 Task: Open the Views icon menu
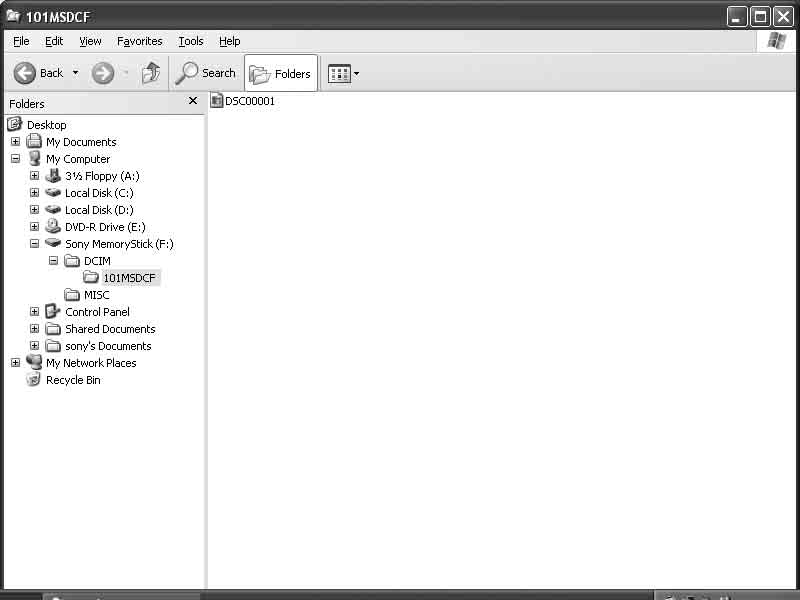pyautogui.click(x=339, y=73)
